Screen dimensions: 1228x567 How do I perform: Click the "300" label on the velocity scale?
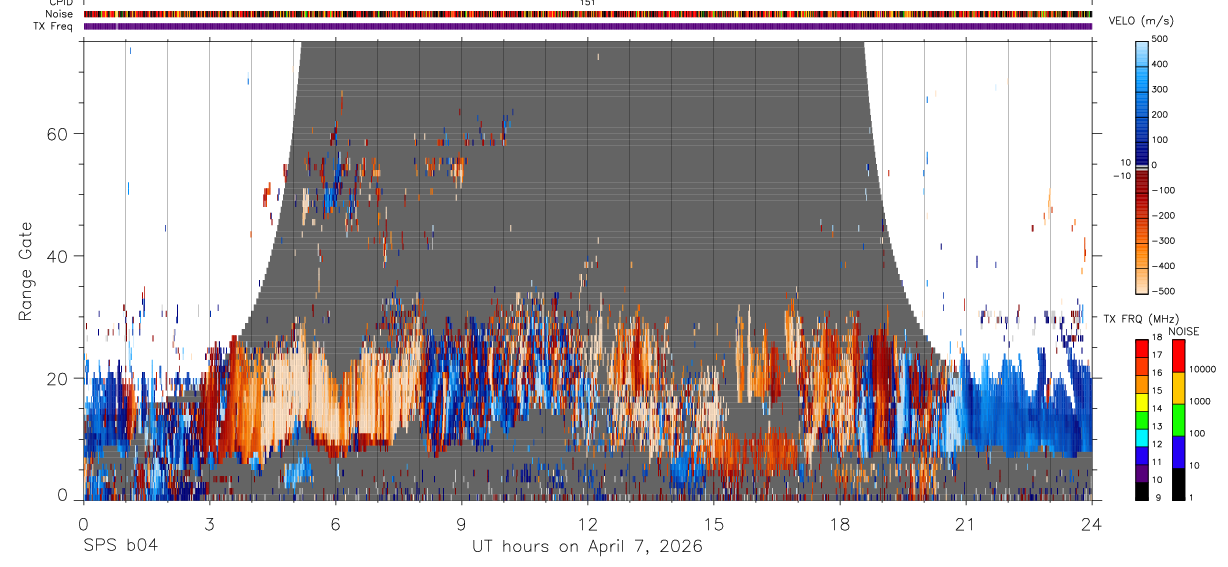click(1160, 89)
